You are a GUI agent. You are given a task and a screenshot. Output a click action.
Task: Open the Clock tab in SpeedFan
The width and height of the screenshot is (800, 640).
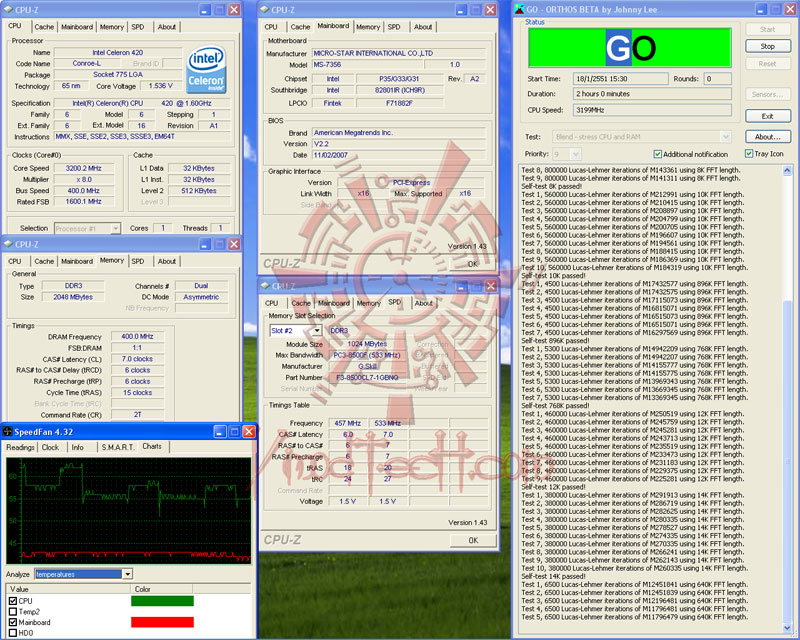coord(50,447)
